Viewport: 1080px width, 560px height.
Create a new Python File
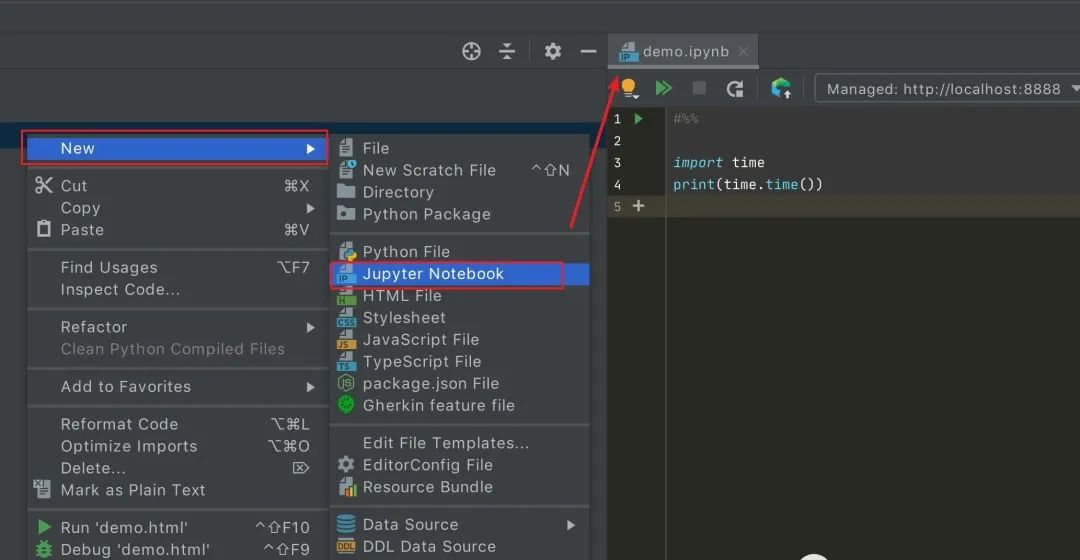tap(459, 252)
